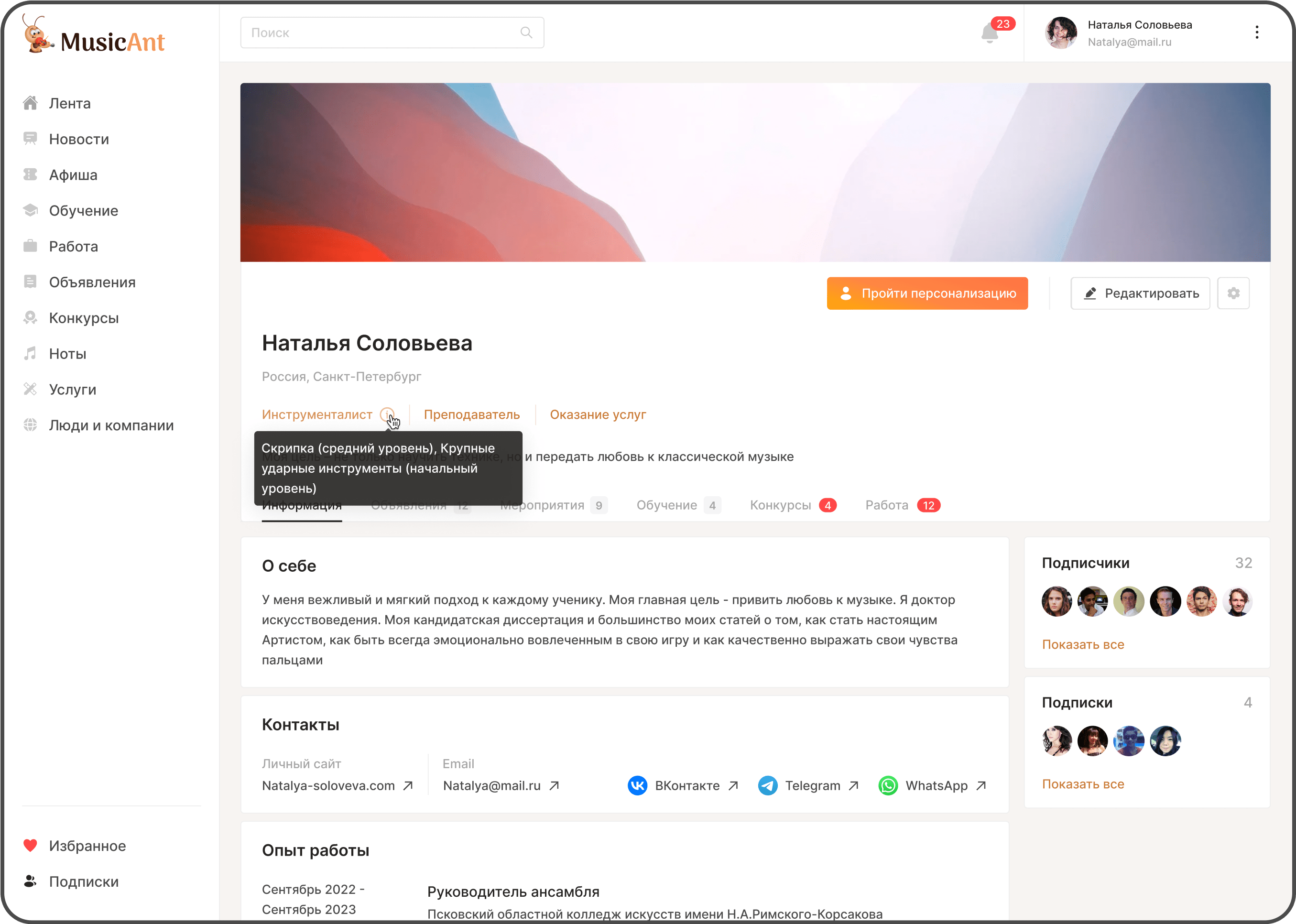Open ВКонтакте contact link
Screen dimensions: 1296x924
pyautogui.click(x=683, y=786)
